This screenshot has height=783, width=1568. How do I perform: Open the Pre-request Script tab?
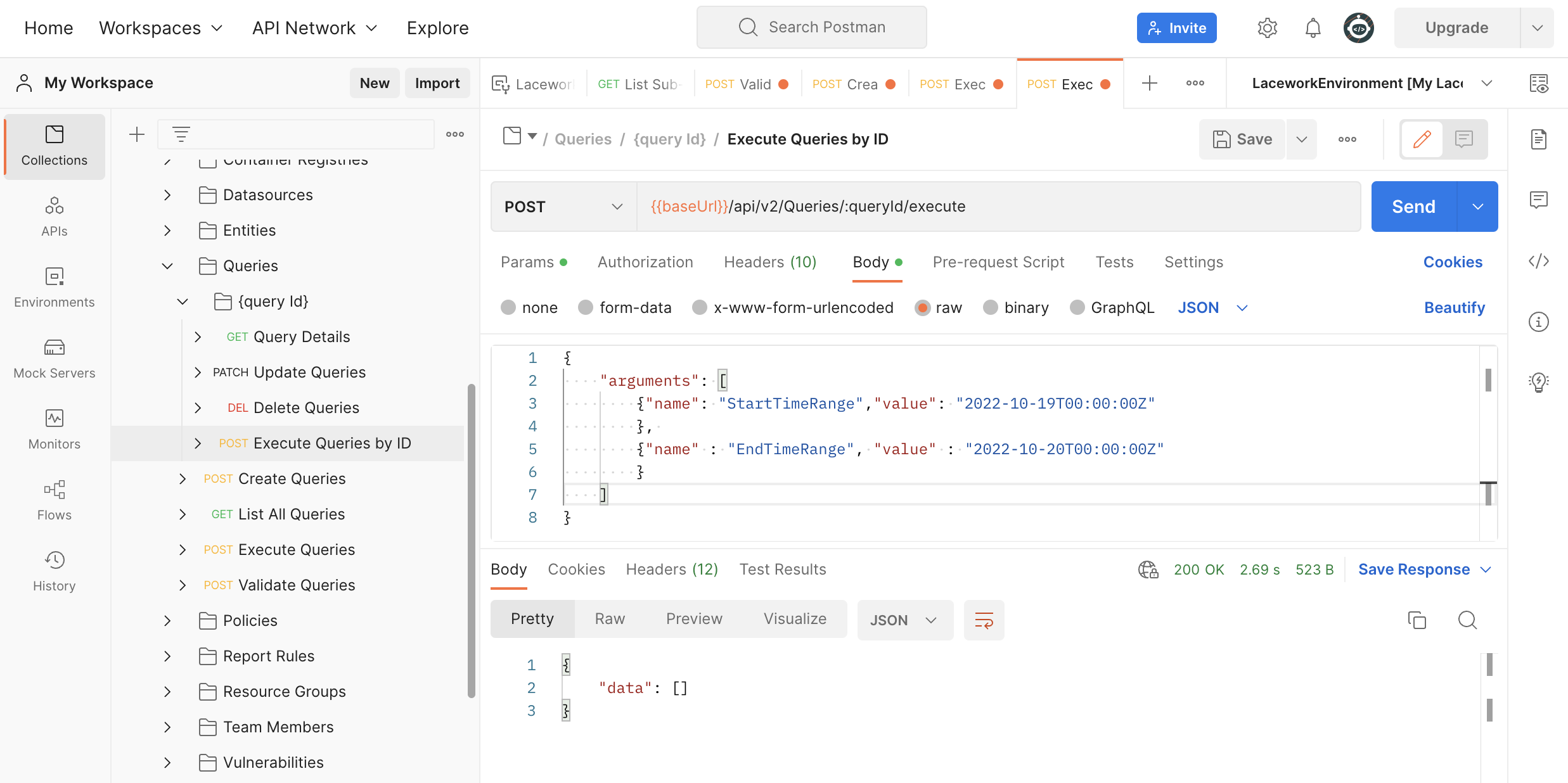pyautogui.click(x=998, y=262)
